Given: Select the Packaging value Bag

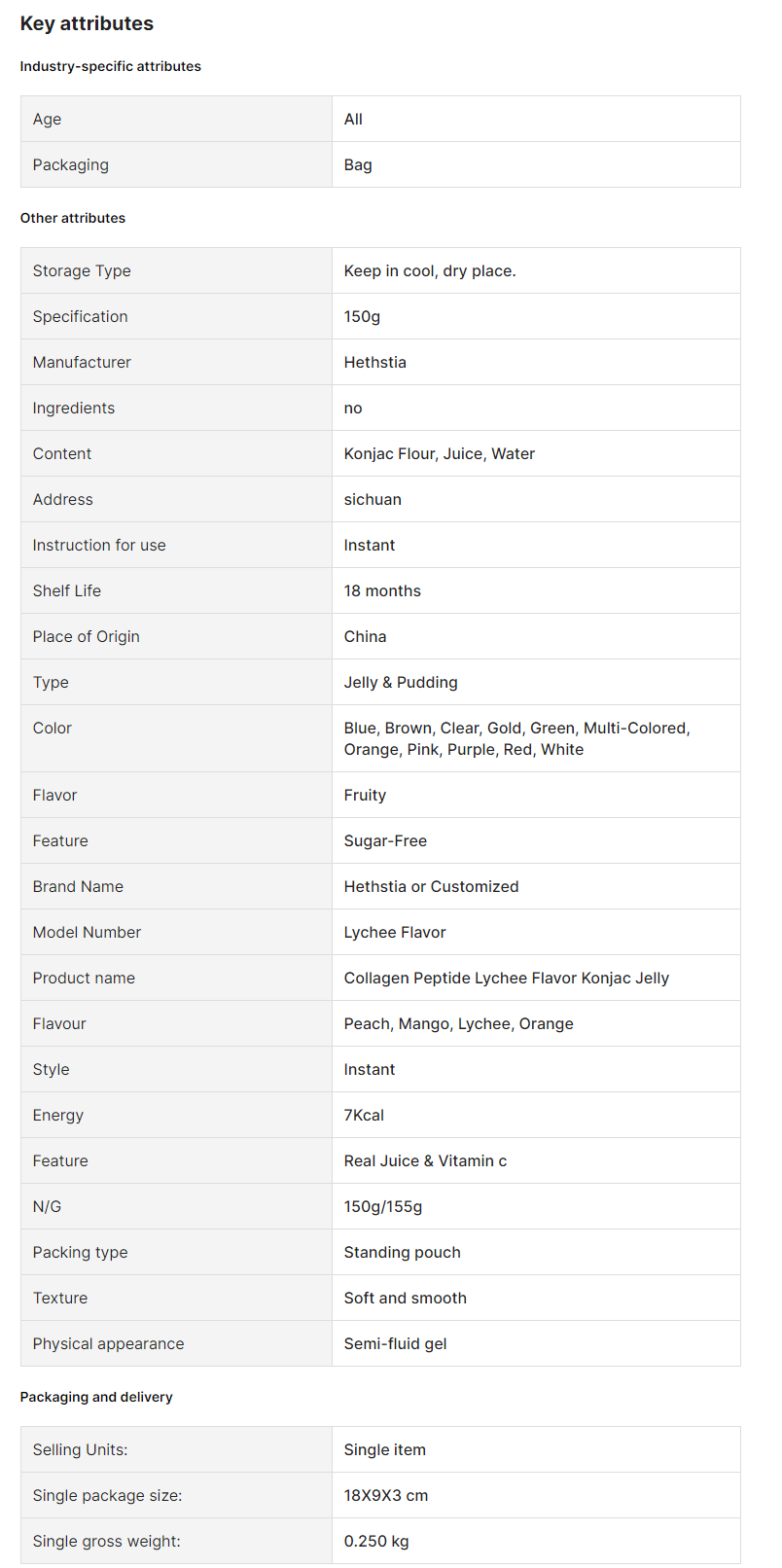Looking at the screenshot, I should tap(358, 165).
